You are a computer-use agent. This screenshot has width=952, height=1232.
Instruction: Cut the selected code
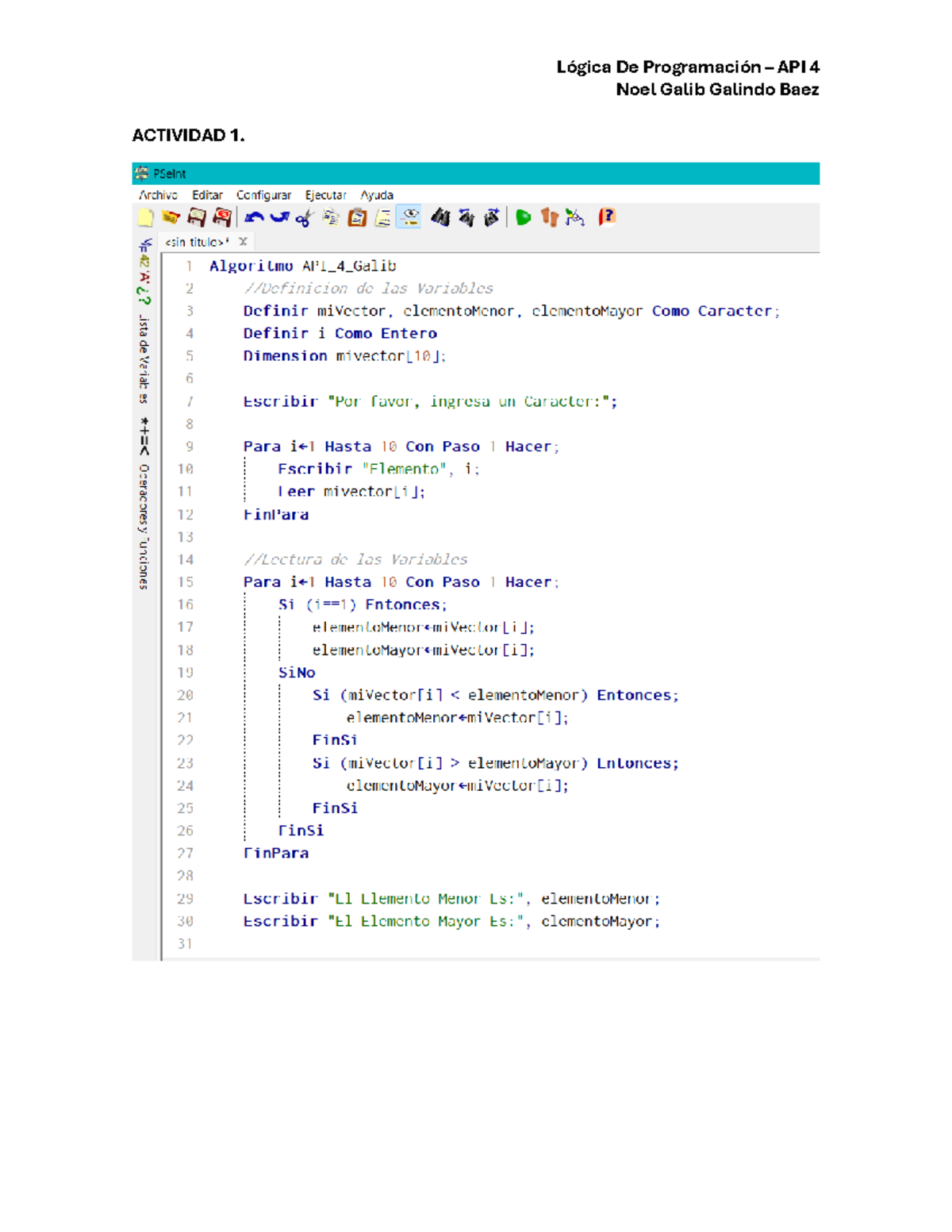[x=305, y=217]
